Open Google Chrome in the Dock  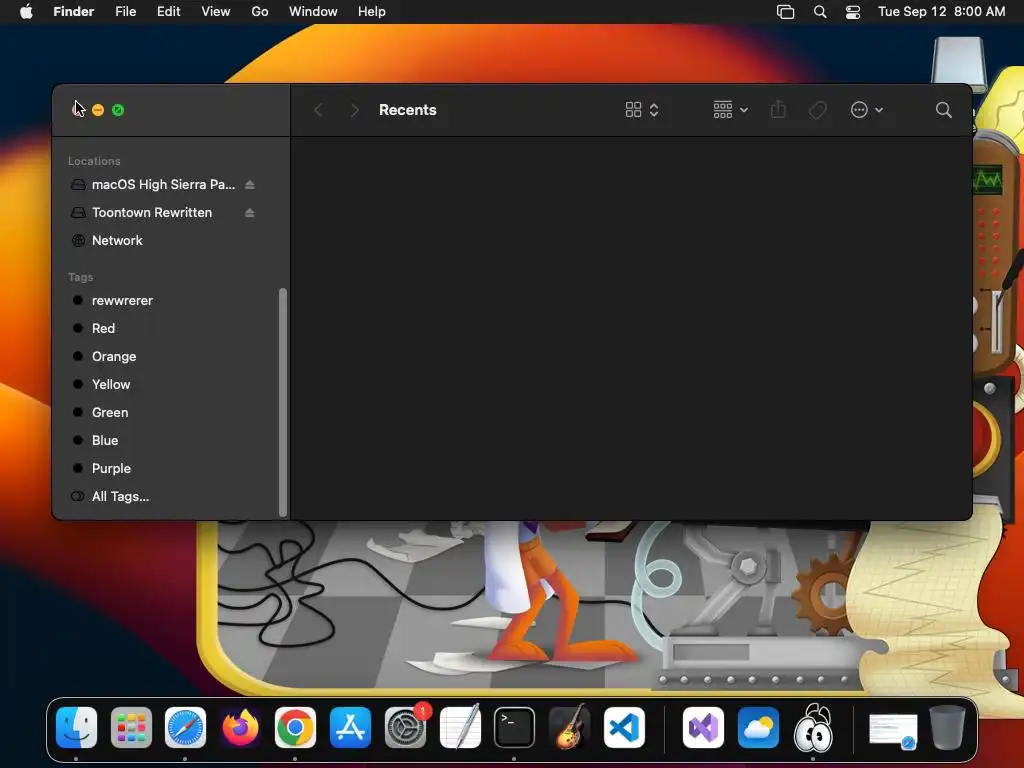click(x=295, y=728)
